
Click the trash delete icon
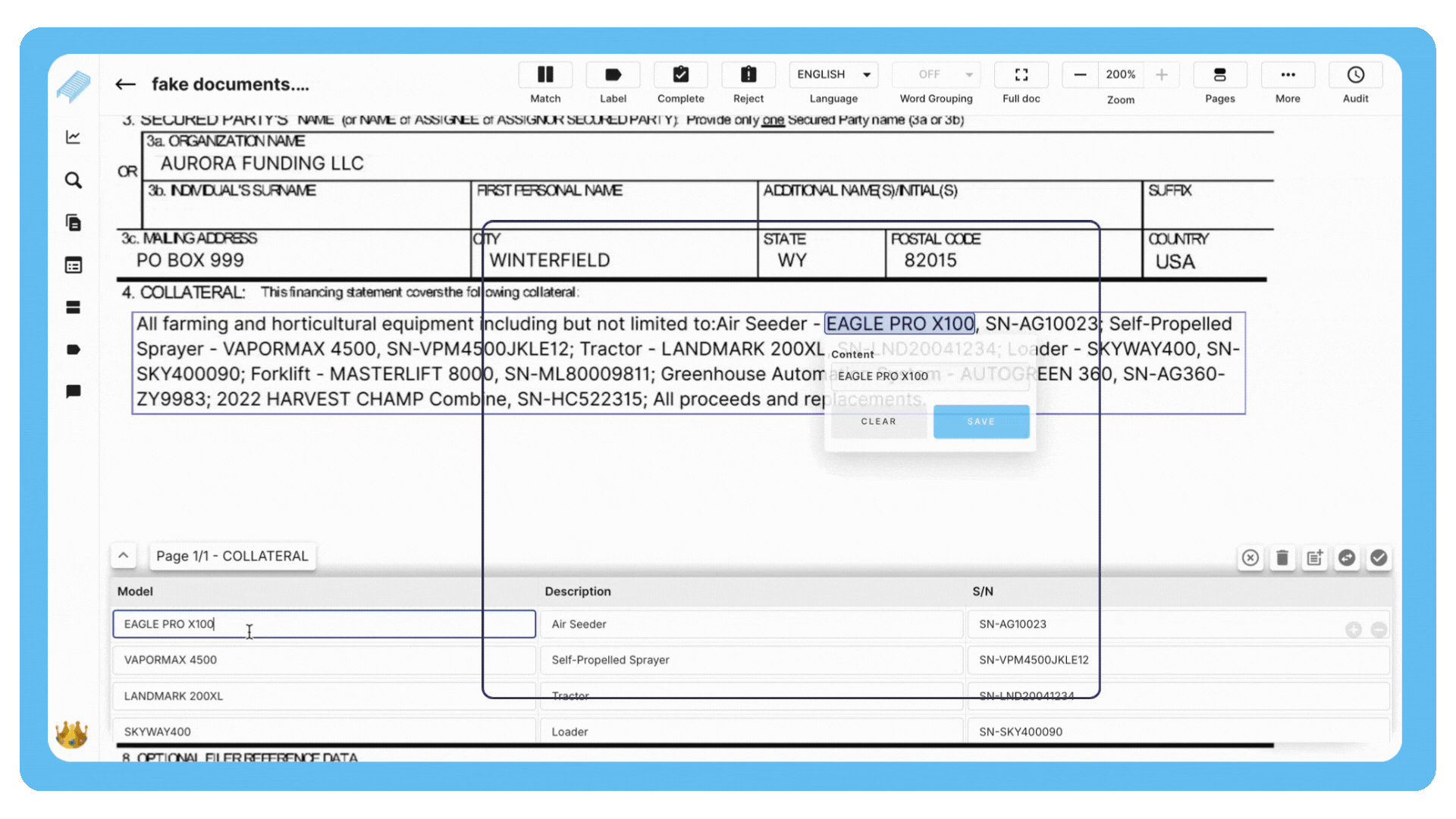click(1282, 558)
